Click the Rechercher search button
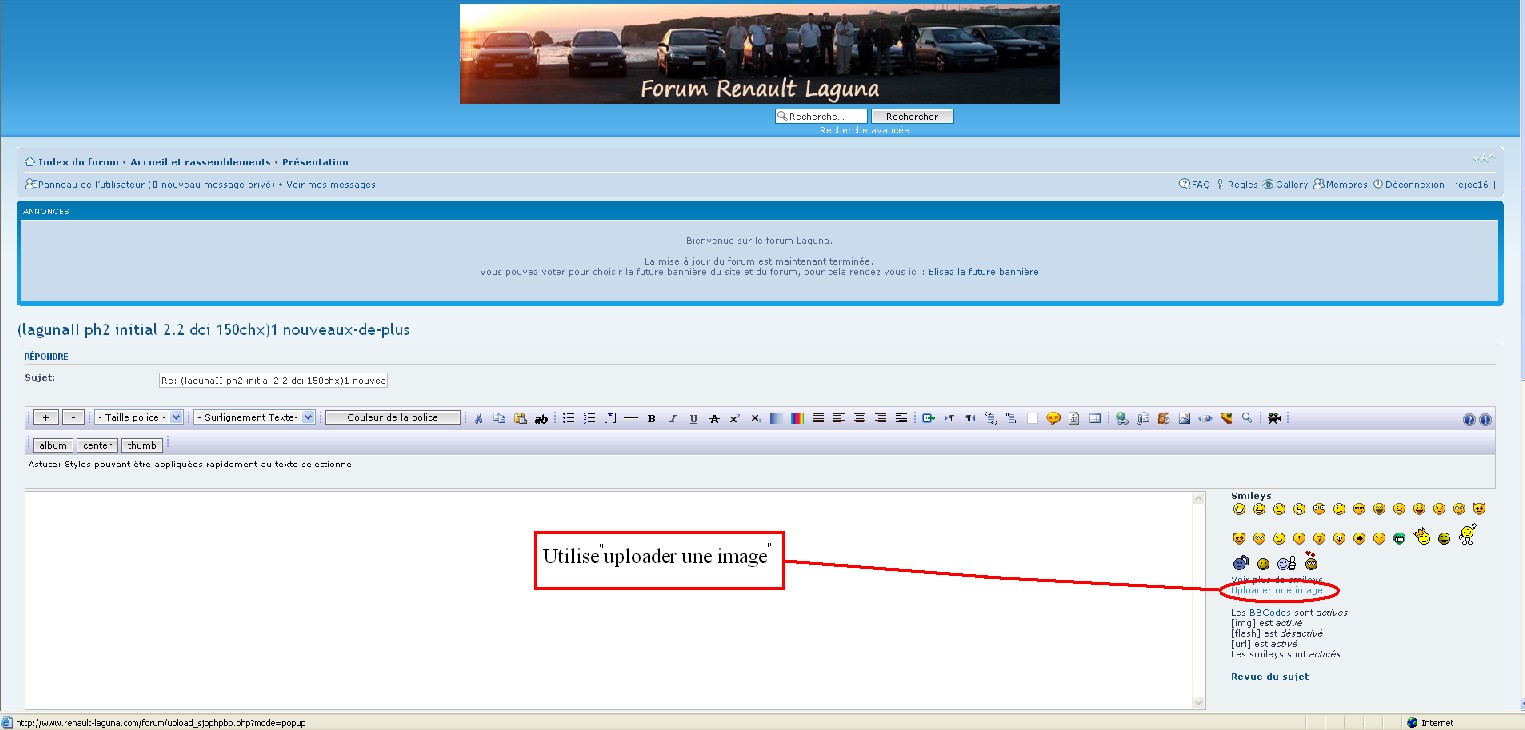The image size is (1525, 730). [x=912, y=117]
